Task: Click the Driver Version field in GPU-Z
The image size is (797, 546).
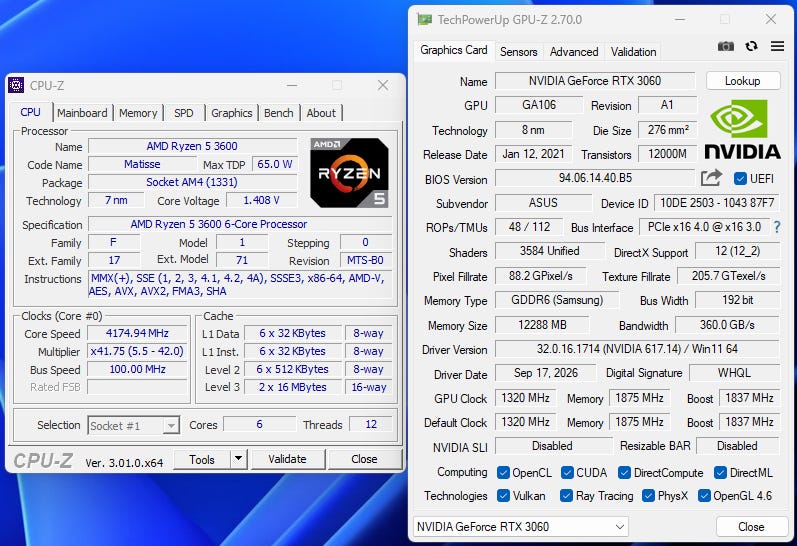Action: coord(637,349)
